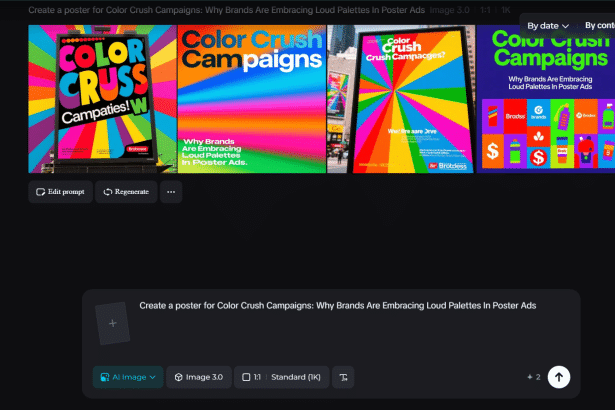Image resolution: width=615 pixels, height=410 pixels.
Task: Open the By date sort dropdown
Action: (548, 26)
